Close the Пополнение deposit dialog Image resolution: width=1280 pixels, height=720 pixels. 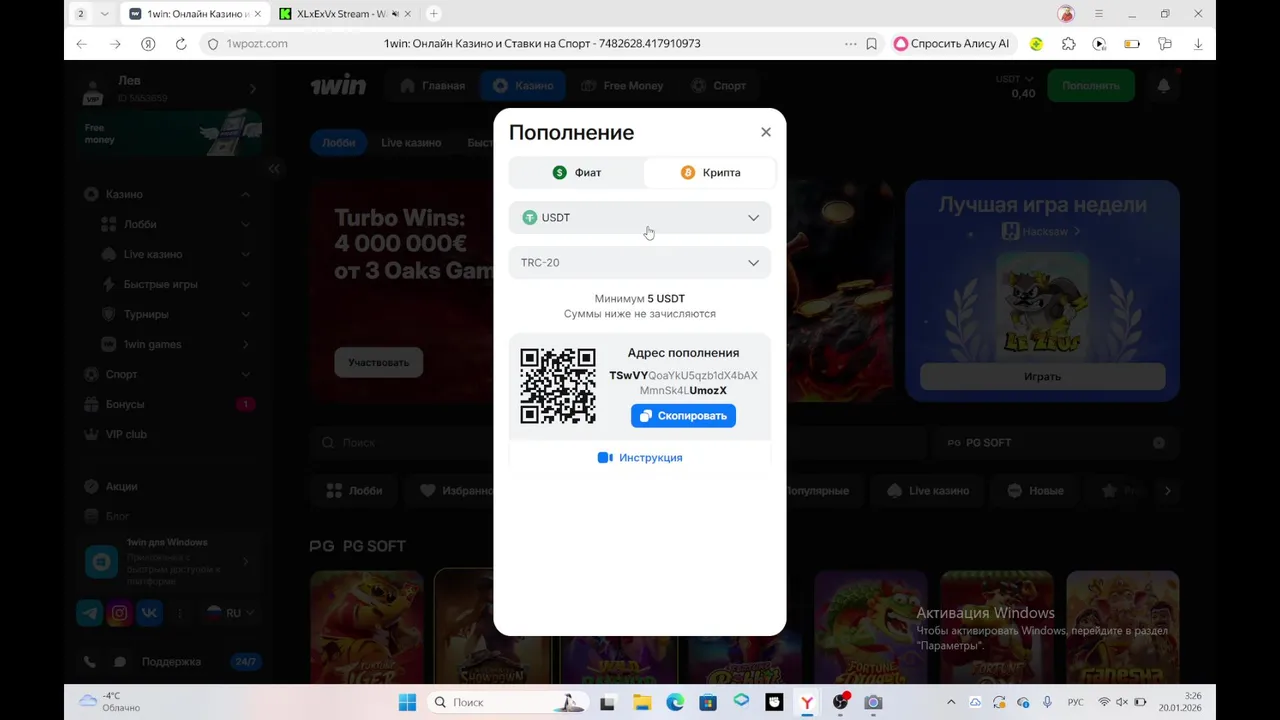pyautogui.click(x=766, y=132)
